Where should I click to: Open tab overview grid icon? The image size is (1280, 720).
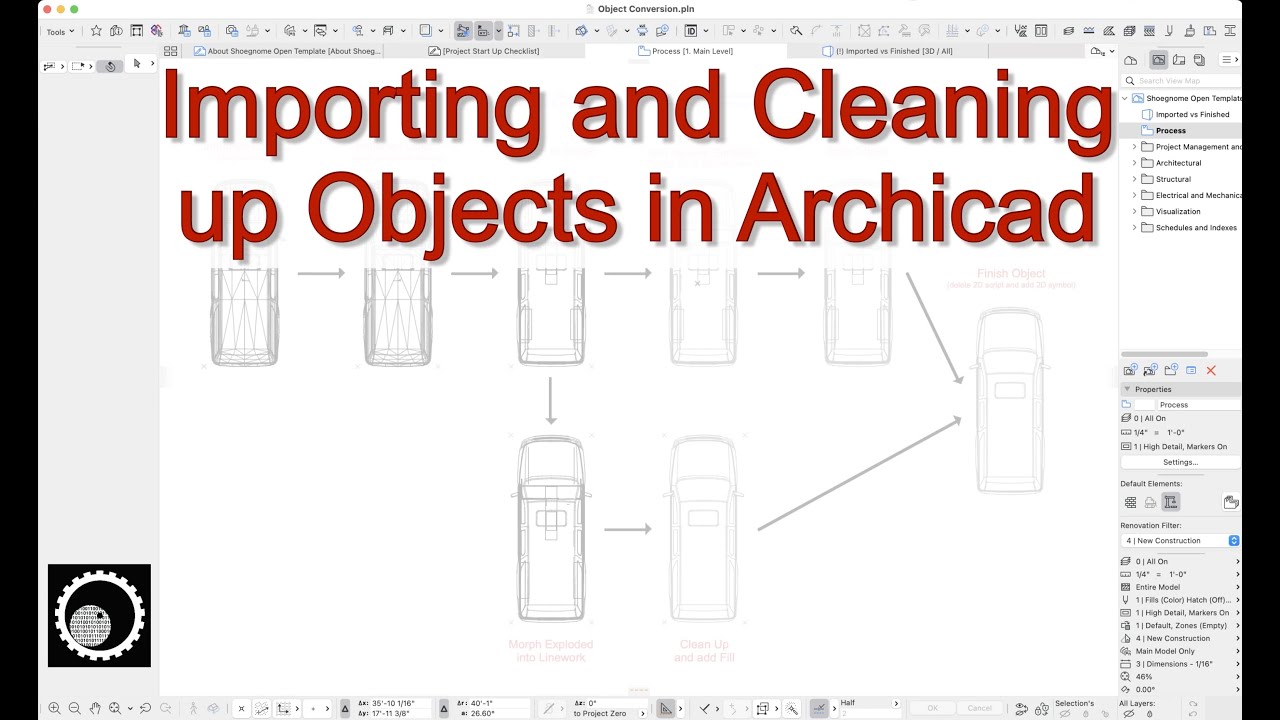coord(170,51)
